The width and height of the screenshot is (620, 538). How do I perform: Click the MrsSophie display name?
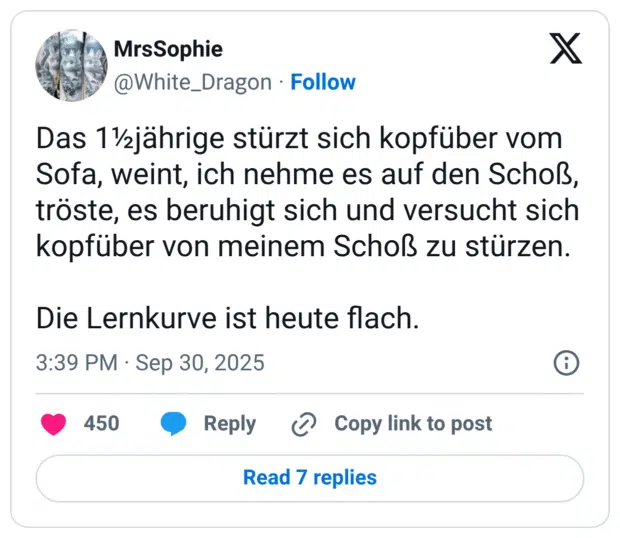[x=168, y=49]
